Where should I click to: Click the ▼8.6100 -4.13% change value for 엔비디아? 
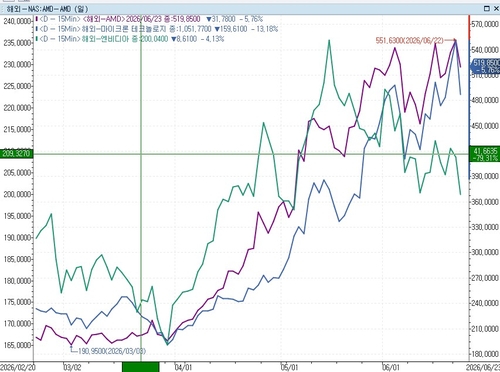coord(198,39)
